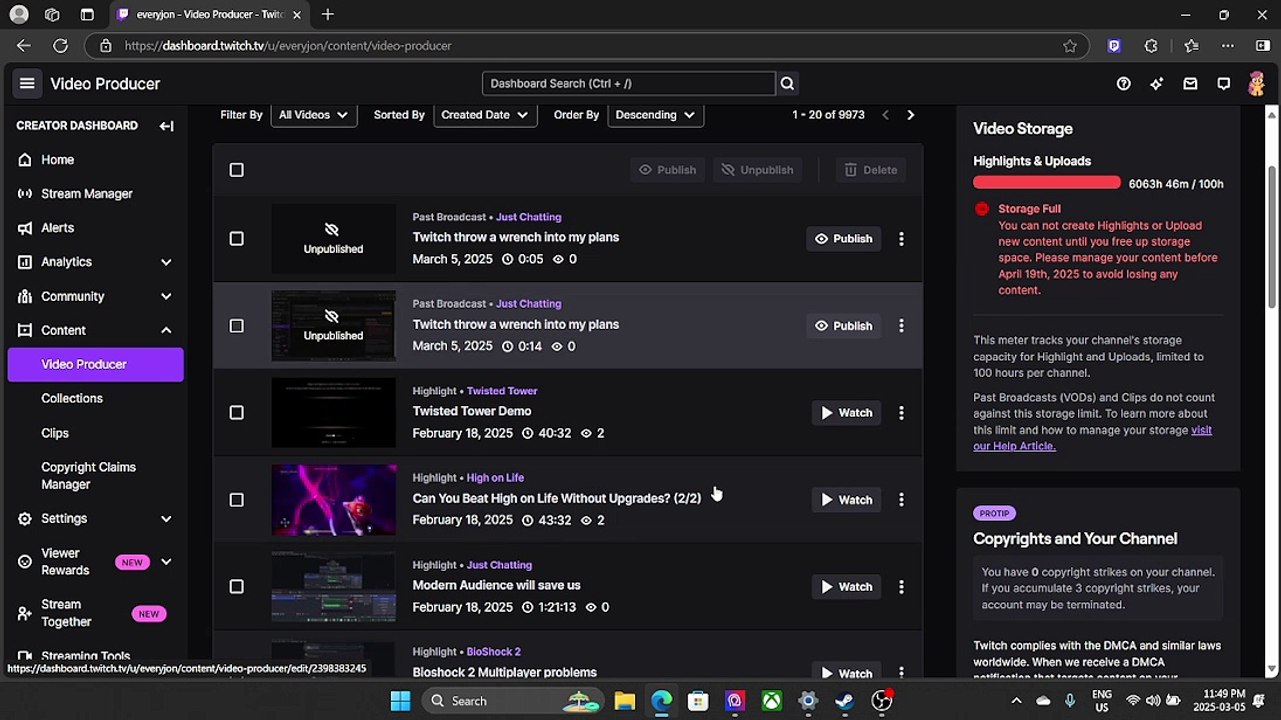
Task: Bookmark this page with star icon
Action: pyautogui.click(x=1070, y=46)
